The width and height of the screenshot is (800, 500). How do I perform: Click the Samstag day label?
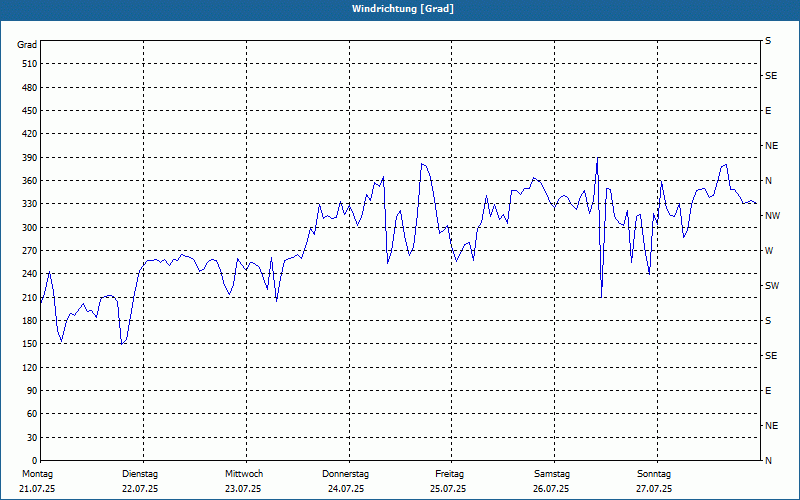coord(552,474)
